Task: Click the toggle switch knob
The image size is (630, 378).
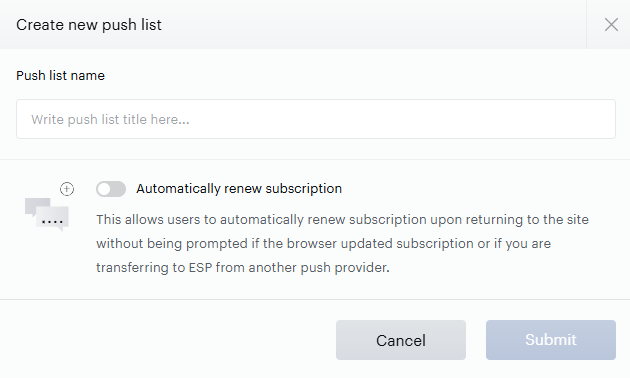Action: pyautogui.click(x=104, y=189)
